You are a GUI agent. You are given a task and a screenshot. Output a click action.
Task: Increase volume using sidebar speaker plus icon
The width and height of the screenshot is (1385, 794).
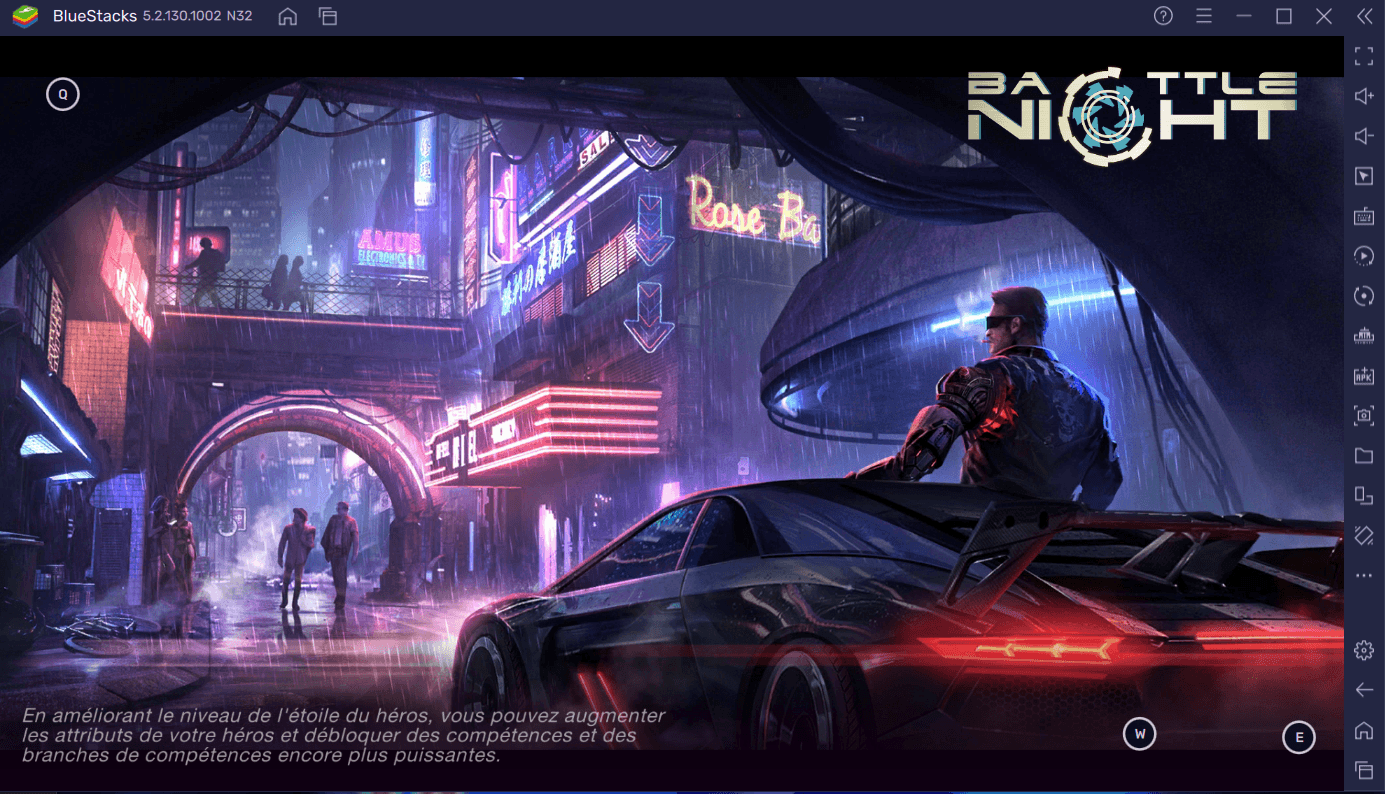click(x=1364, y=96)
